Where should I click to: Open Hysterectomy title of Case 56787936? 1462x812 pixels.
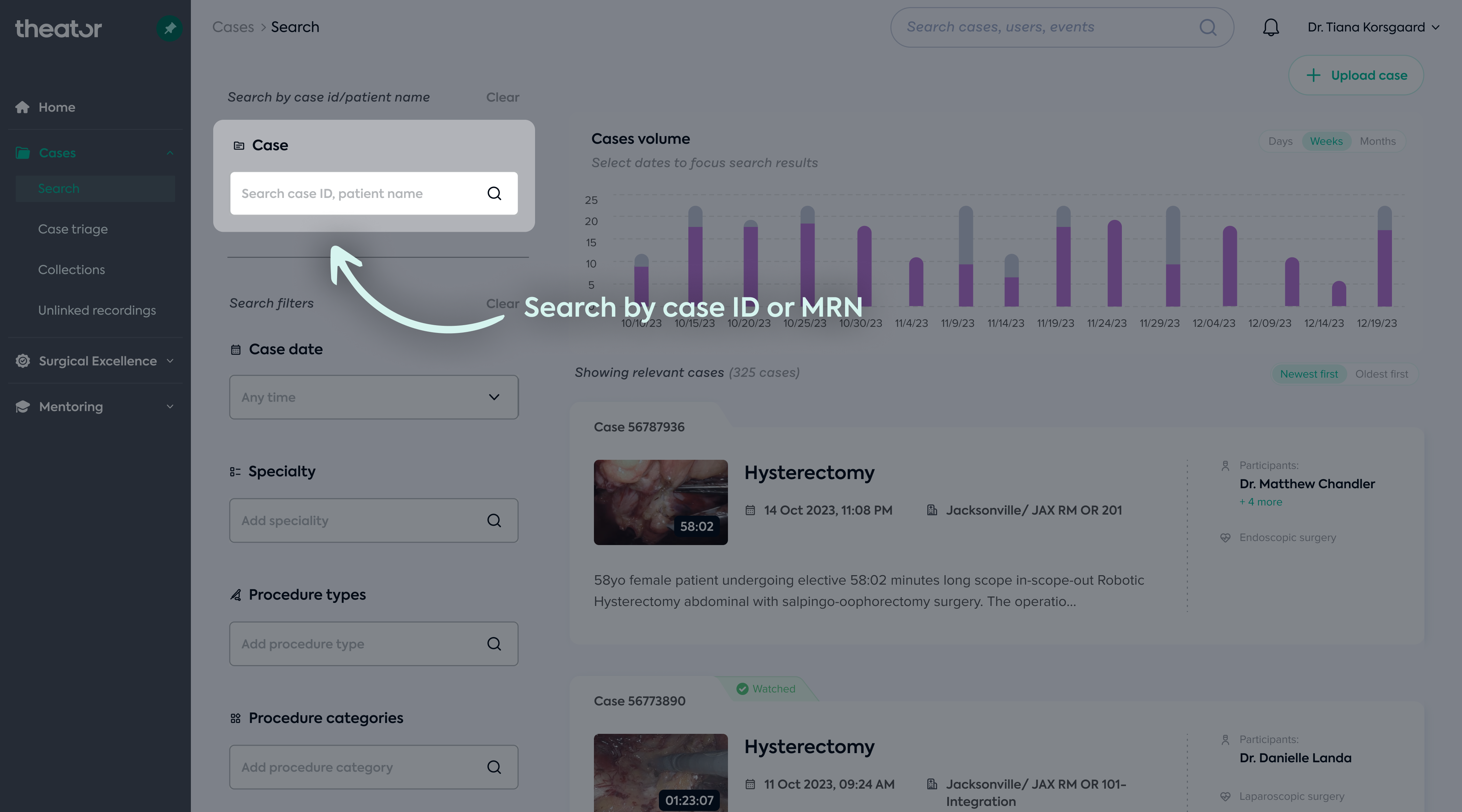[x=809, y=473]
